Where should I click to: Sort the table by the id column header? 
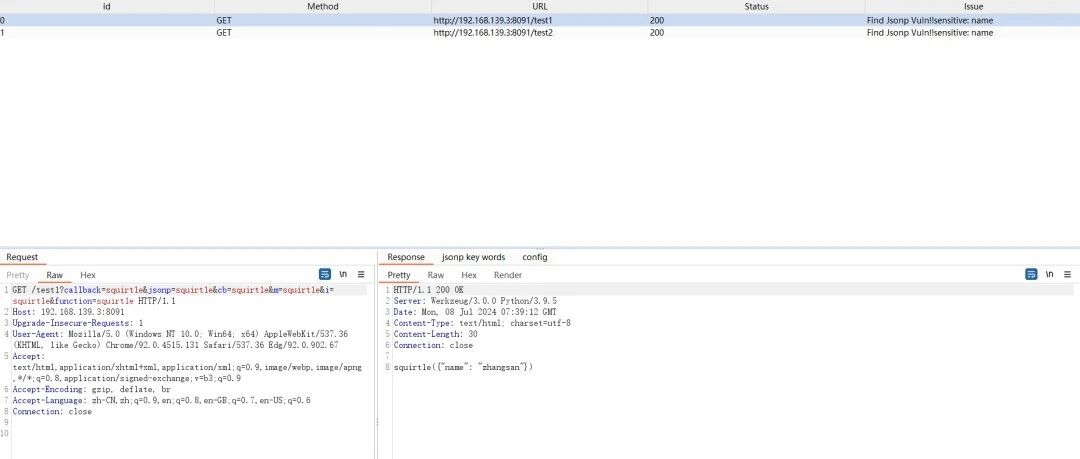(107, 6)
